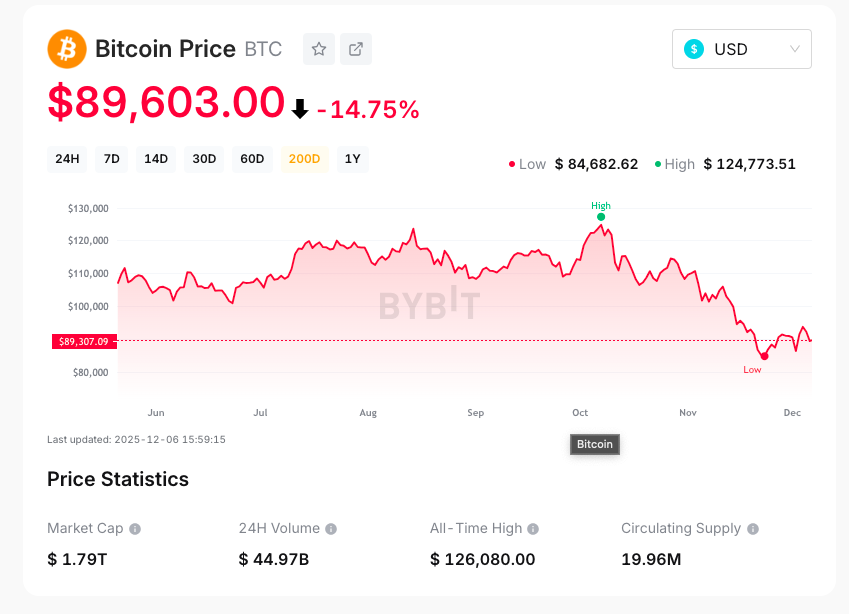Switch chart to 7D range

pos(111,159)
